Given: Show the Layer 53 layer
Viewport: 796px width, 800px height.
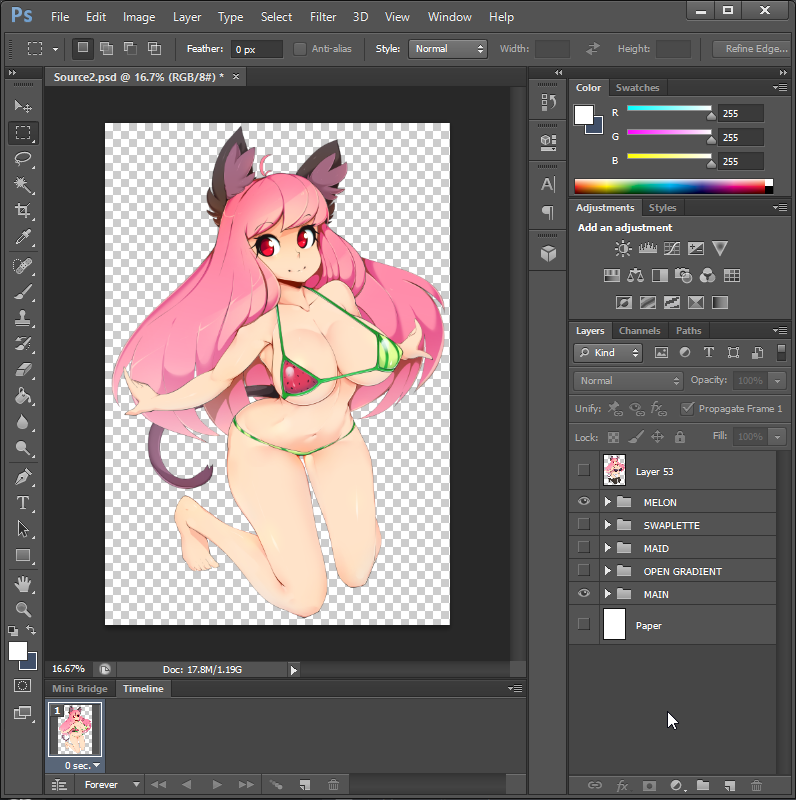Looking at the screenshot, I should point(584,470).
